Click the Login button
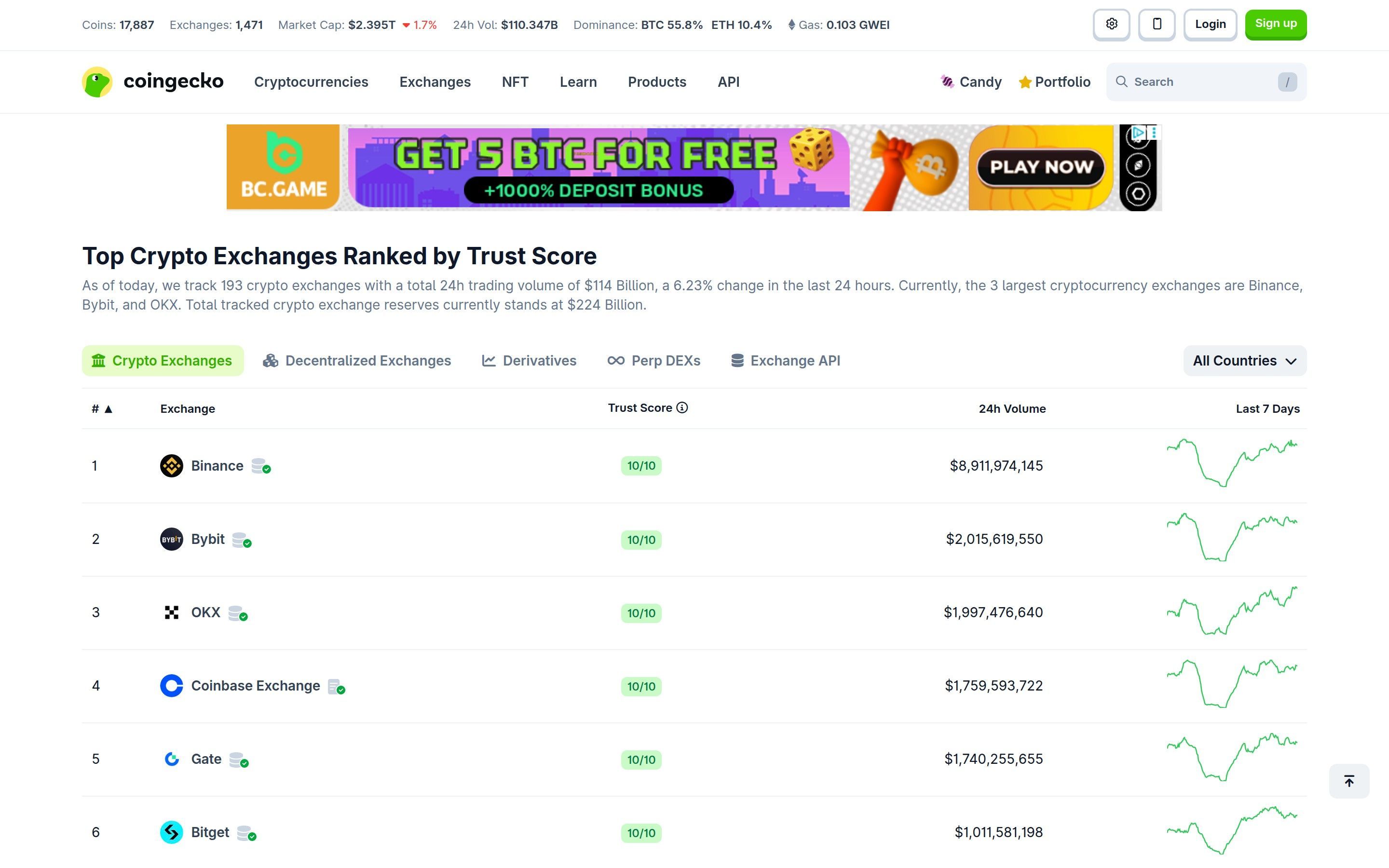The image size is (1389, 868). click(1210, 24)
